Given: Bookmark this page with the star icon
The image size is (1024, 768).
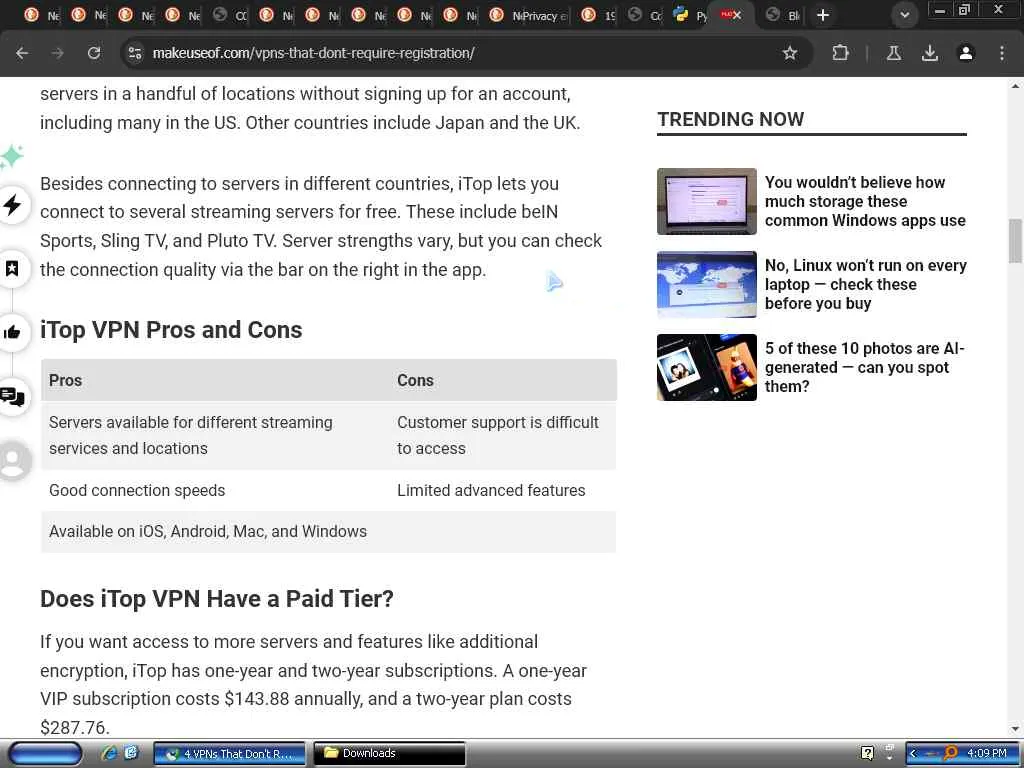Looking at the screenshot, I should [x=790, y=53].
